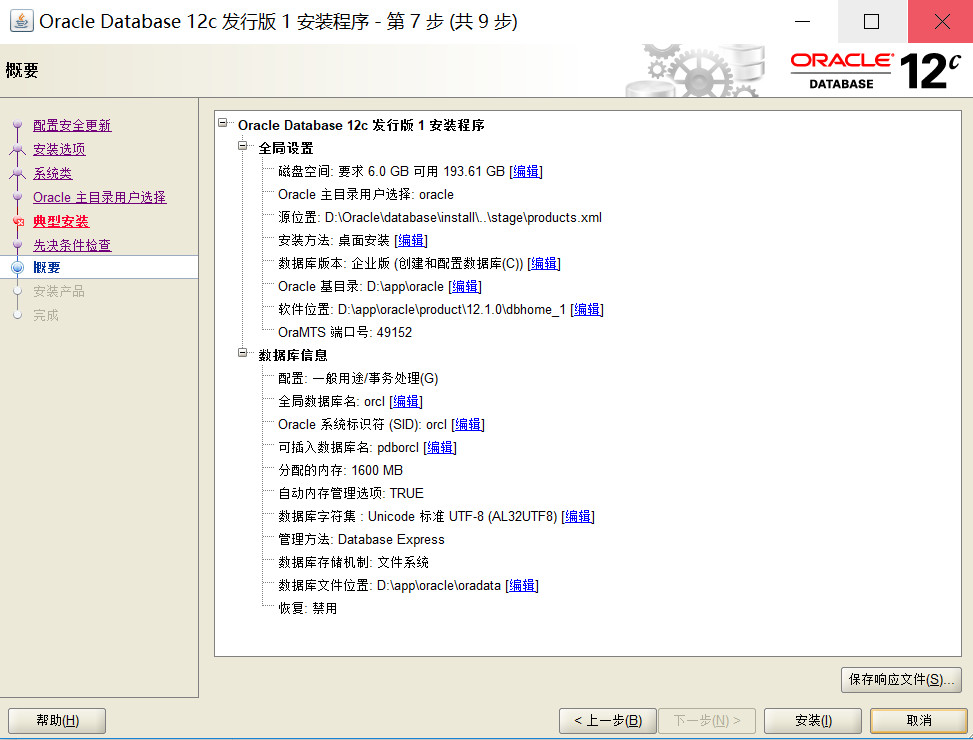Edit the 数据库版本 企业版 setting
The image size is (973, 740).
(544, 263)
